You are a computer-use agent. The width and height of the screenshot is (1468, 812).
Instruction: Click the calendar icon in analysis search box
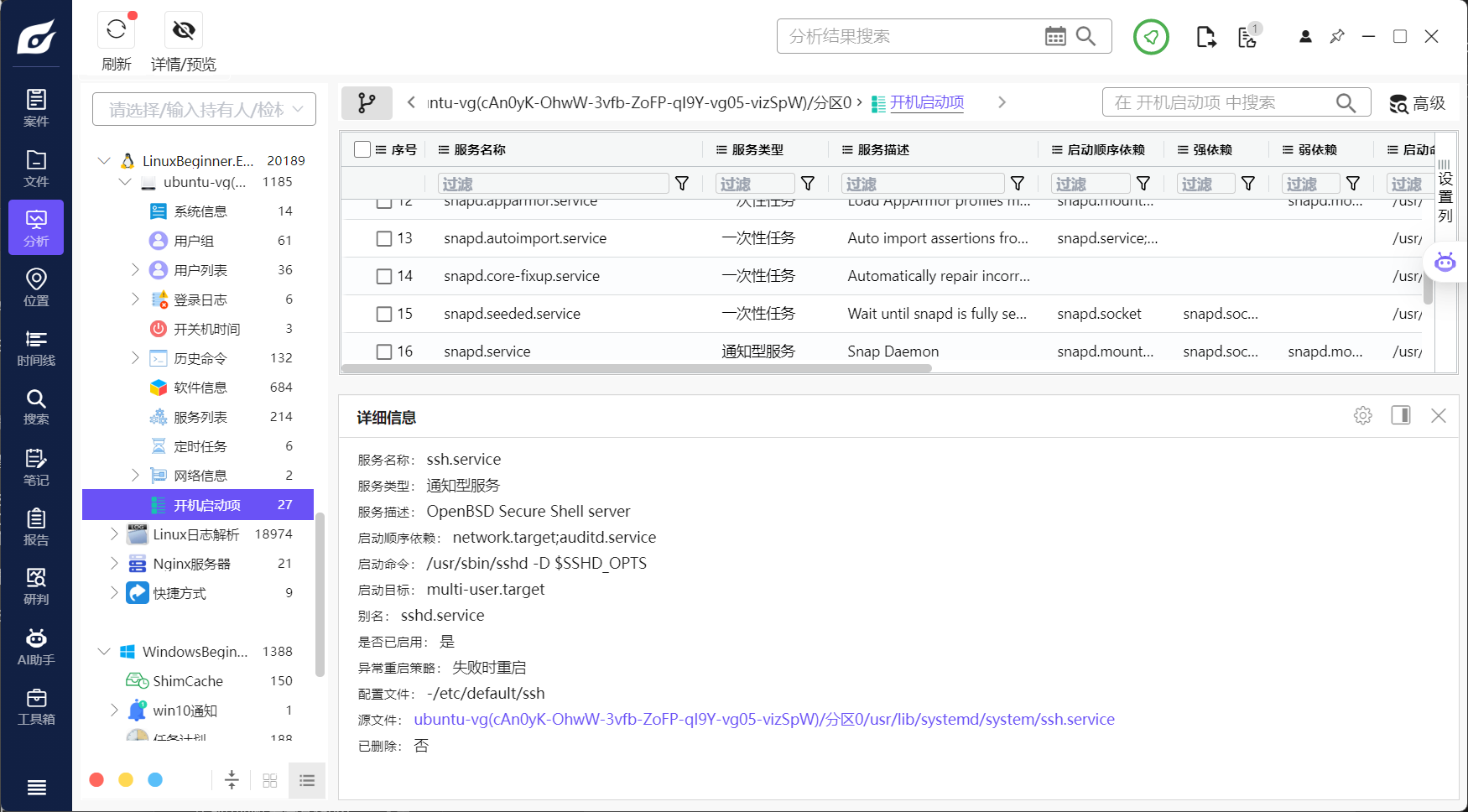[x=1055, y=36]
